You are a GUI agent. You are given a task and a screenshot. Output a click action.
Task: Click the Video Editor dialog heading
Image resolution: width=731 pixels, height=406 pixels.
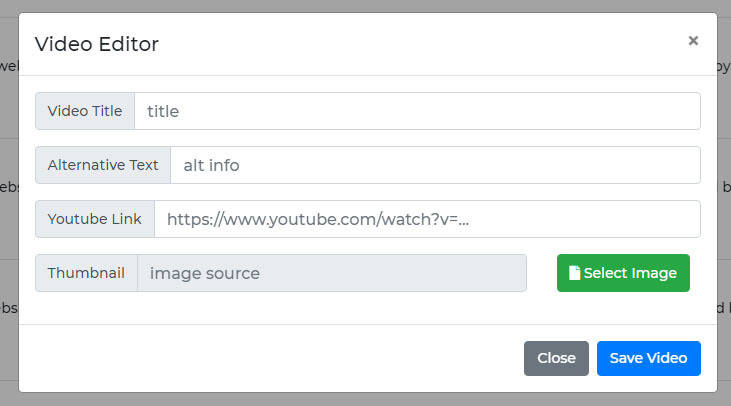(x=97, y=44)
